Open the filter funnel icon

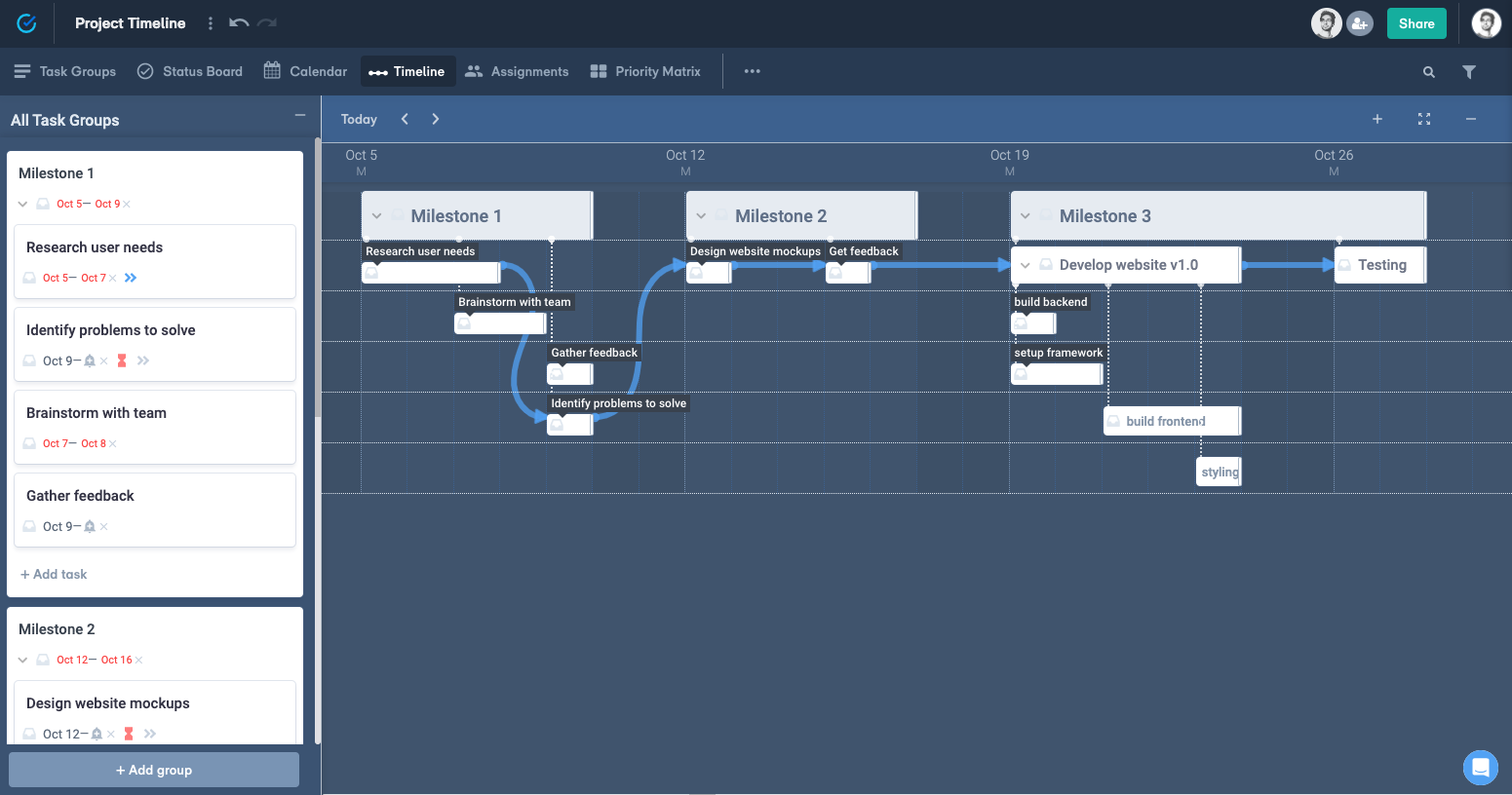[x=1468, y=72]
